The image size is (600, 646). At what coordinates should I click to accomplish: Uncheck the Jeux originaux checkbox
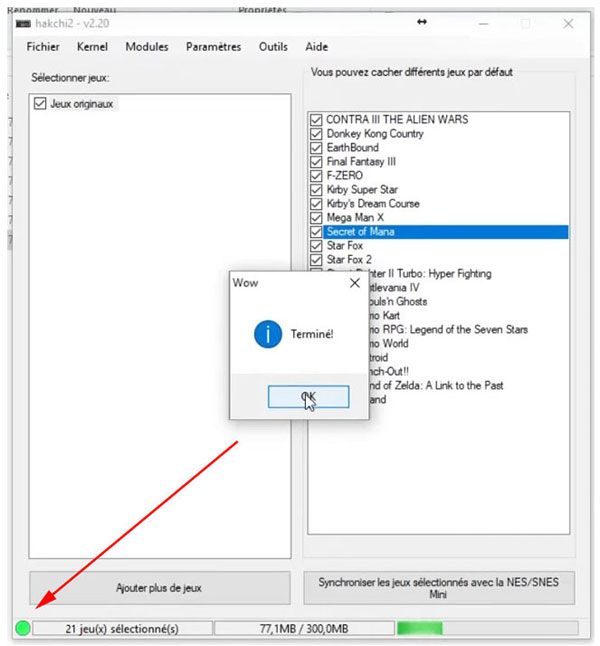click(x=40, y=104)
